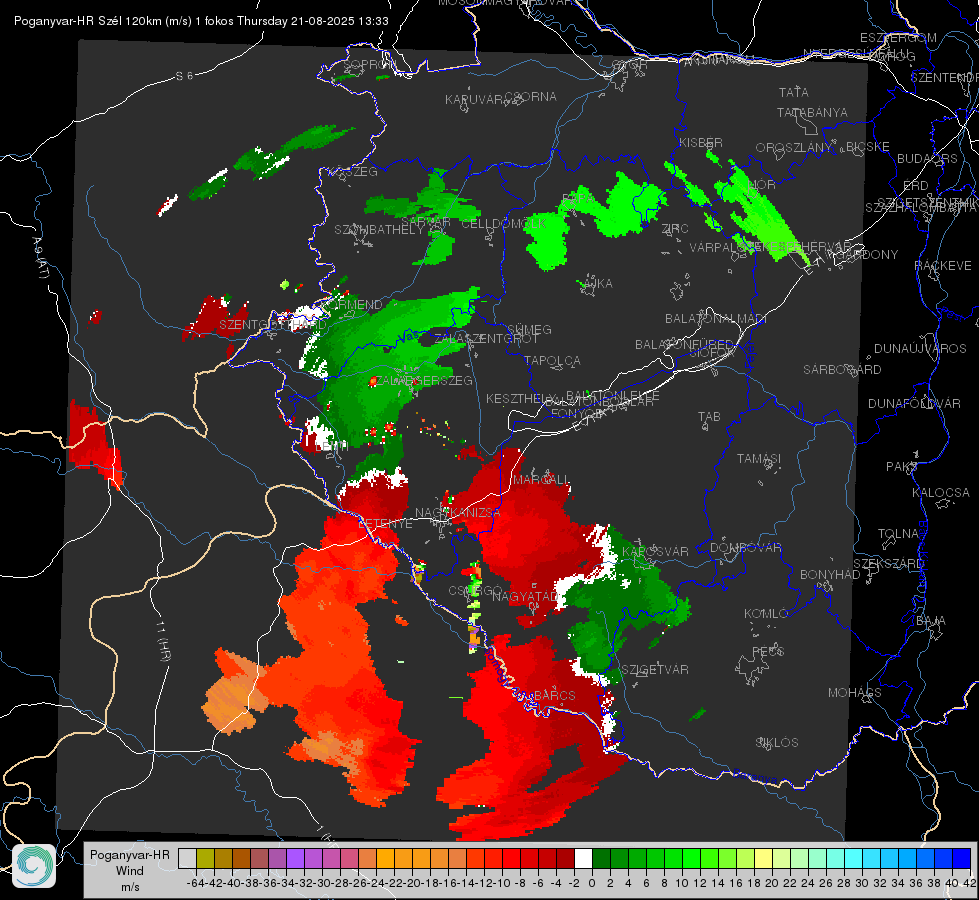979x900 pixels.
Task: Click the SÜMEG city label
Action: [529, 329]
